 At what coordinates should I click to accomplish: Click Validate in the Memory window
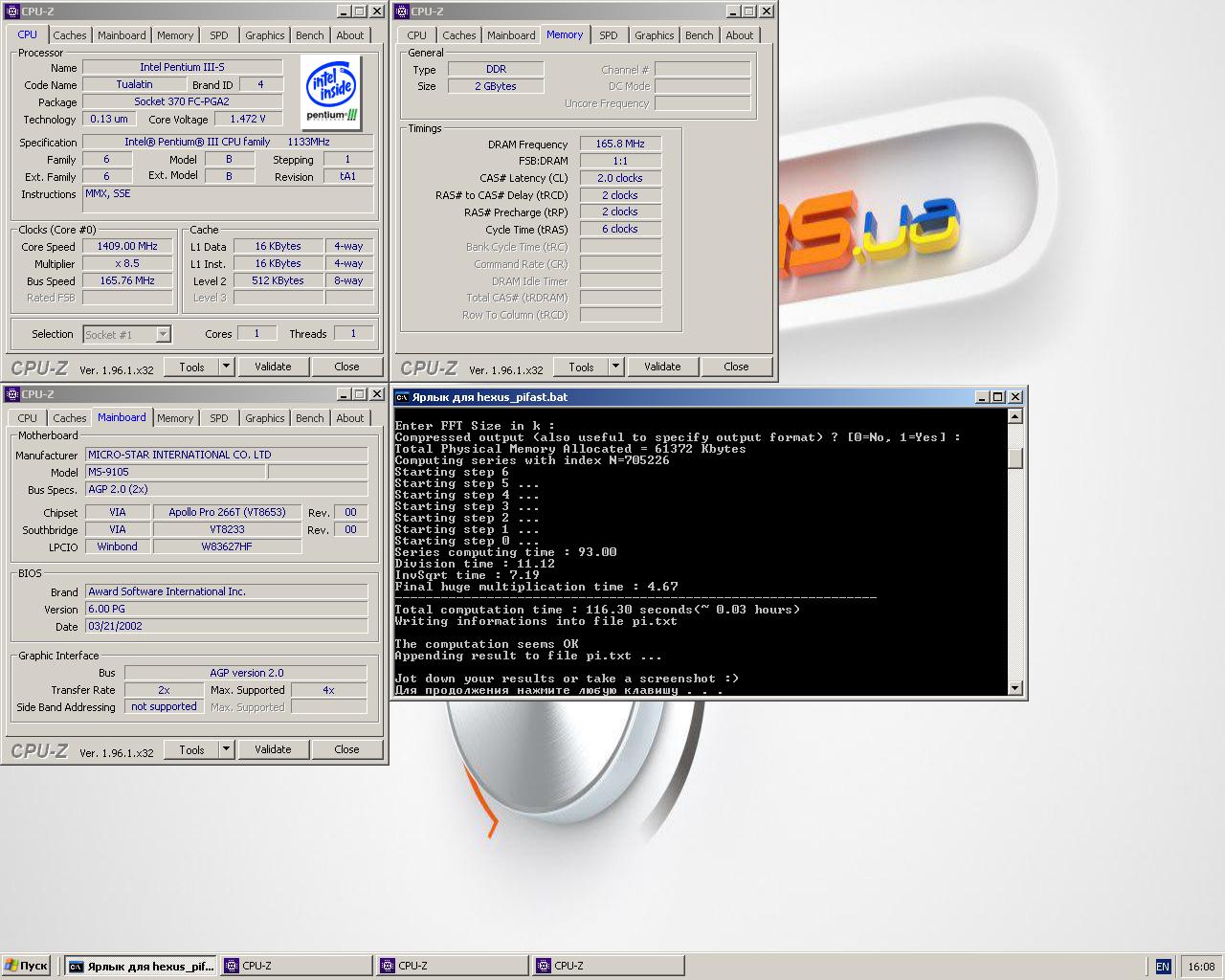[x=662, y=367]
